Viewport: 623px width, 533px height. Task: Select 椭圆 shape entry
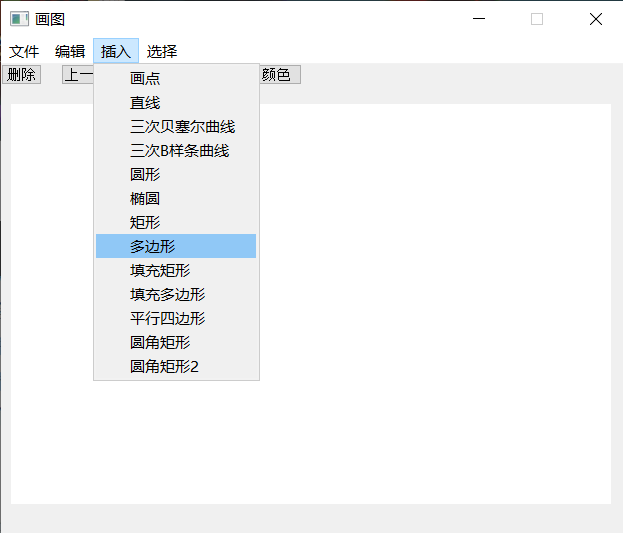pos(176,198)
